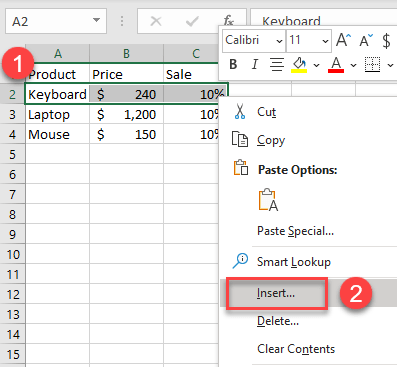
Task: Apply red font color
Action: 336,64
